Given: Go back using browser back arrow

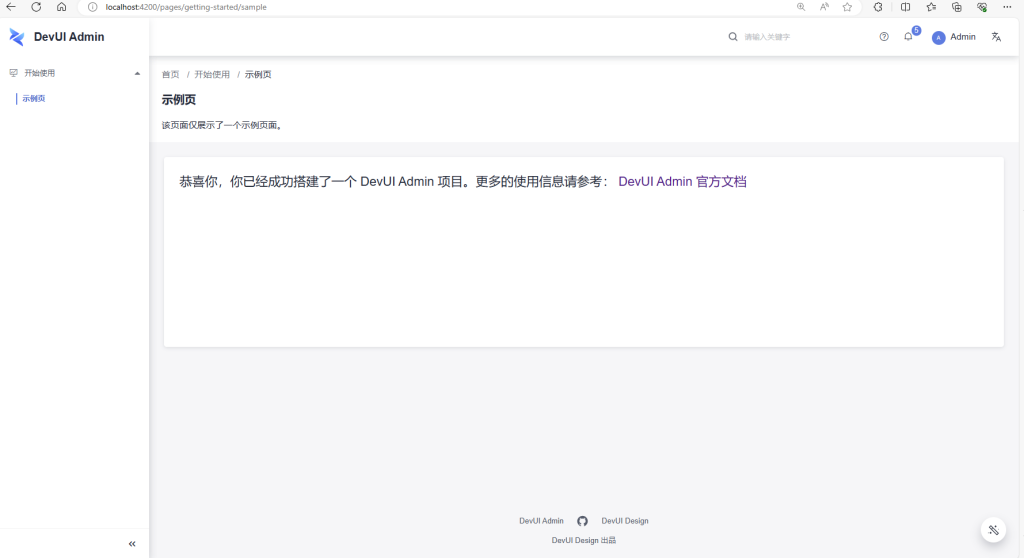Looking at the screenshot, I should pos(11,7).
